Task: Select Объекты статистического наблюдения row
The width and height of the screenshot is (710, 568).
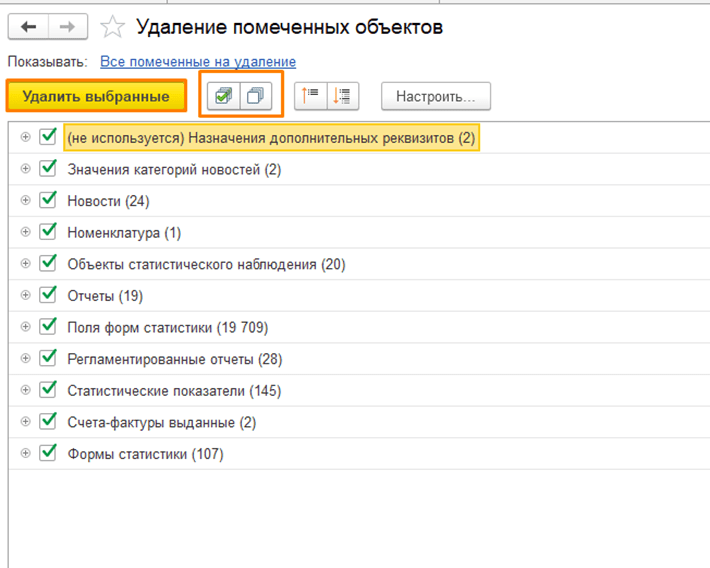Action: [205, 265]
